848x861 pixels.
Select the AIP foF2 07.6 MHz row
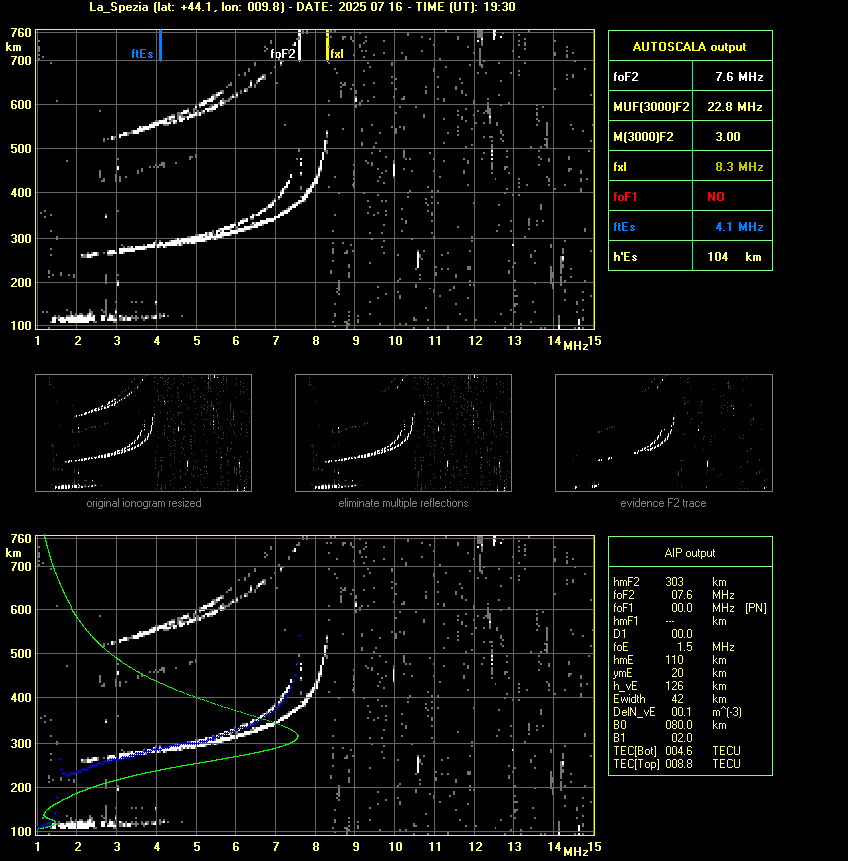click(x=674, y=595)
